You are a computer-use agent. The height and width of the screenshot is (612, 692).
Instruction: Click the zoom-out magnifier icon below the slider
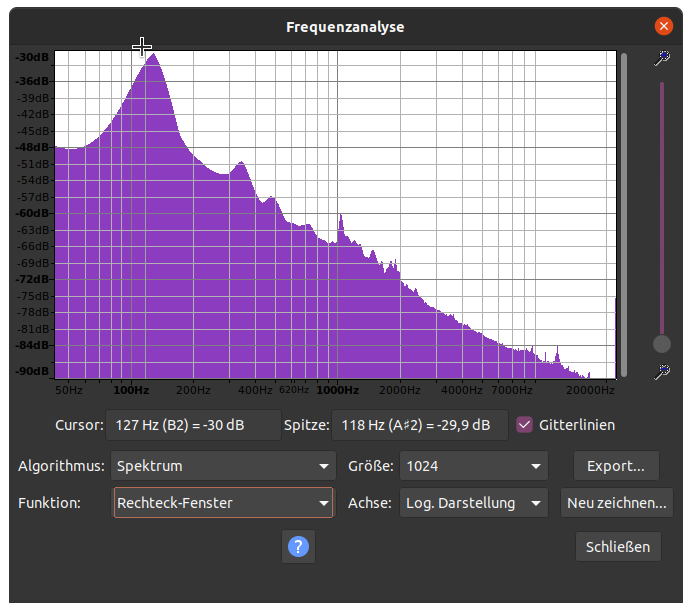(x=662, y=372)
